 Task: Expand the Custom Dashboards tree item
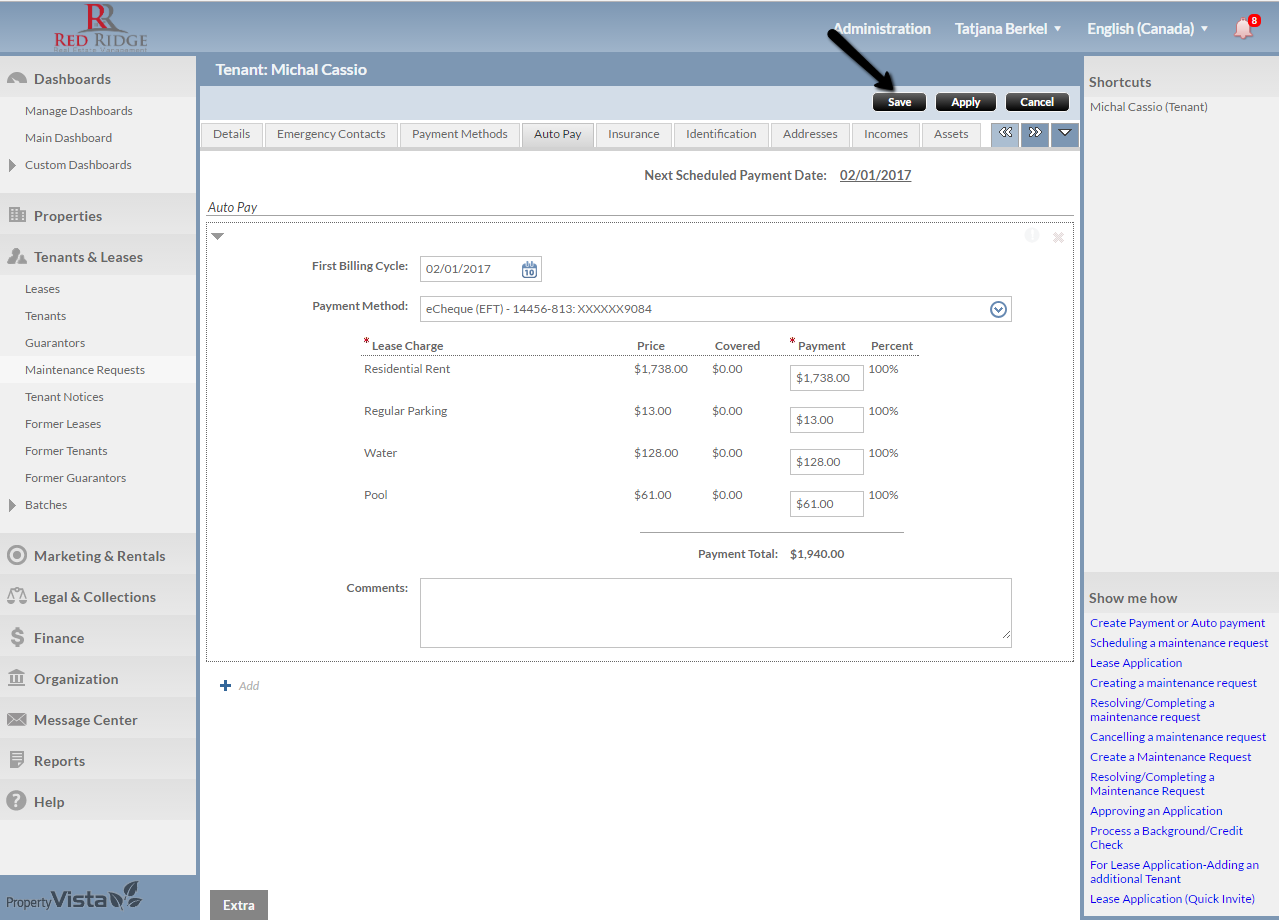click(x=12, y=165)
